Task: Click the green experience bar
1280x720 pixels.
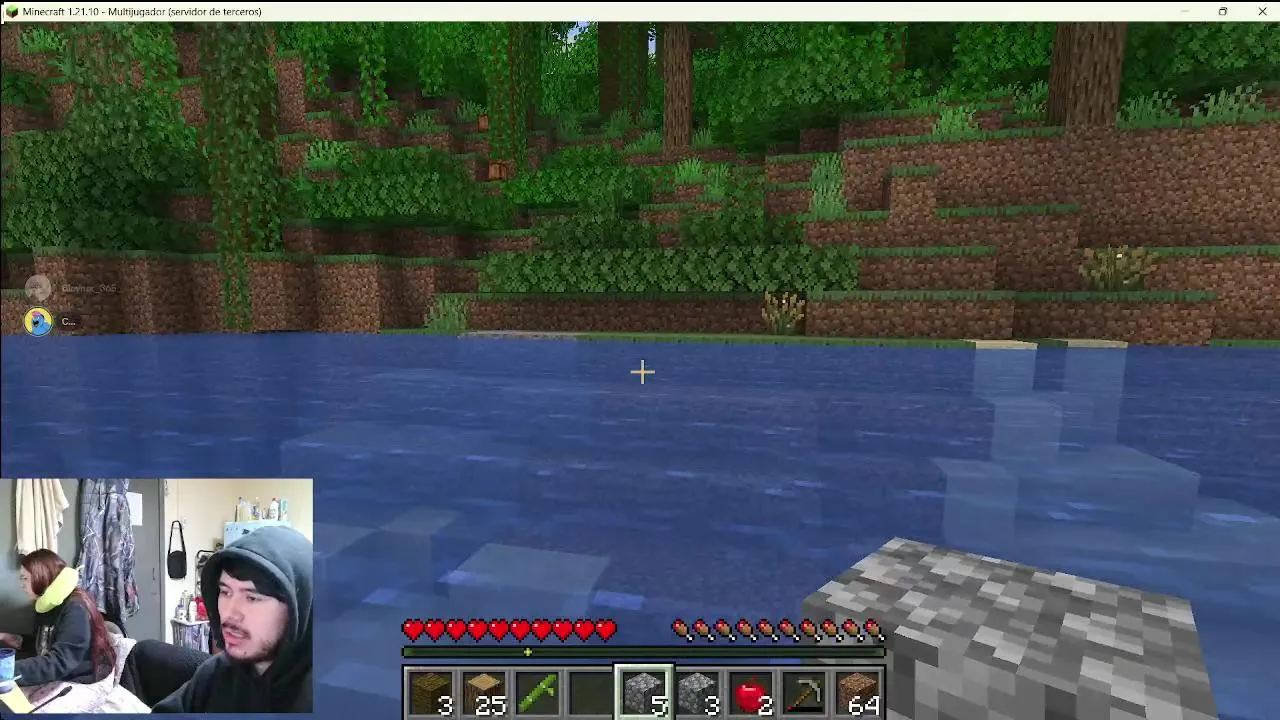Action: (644, 653)
